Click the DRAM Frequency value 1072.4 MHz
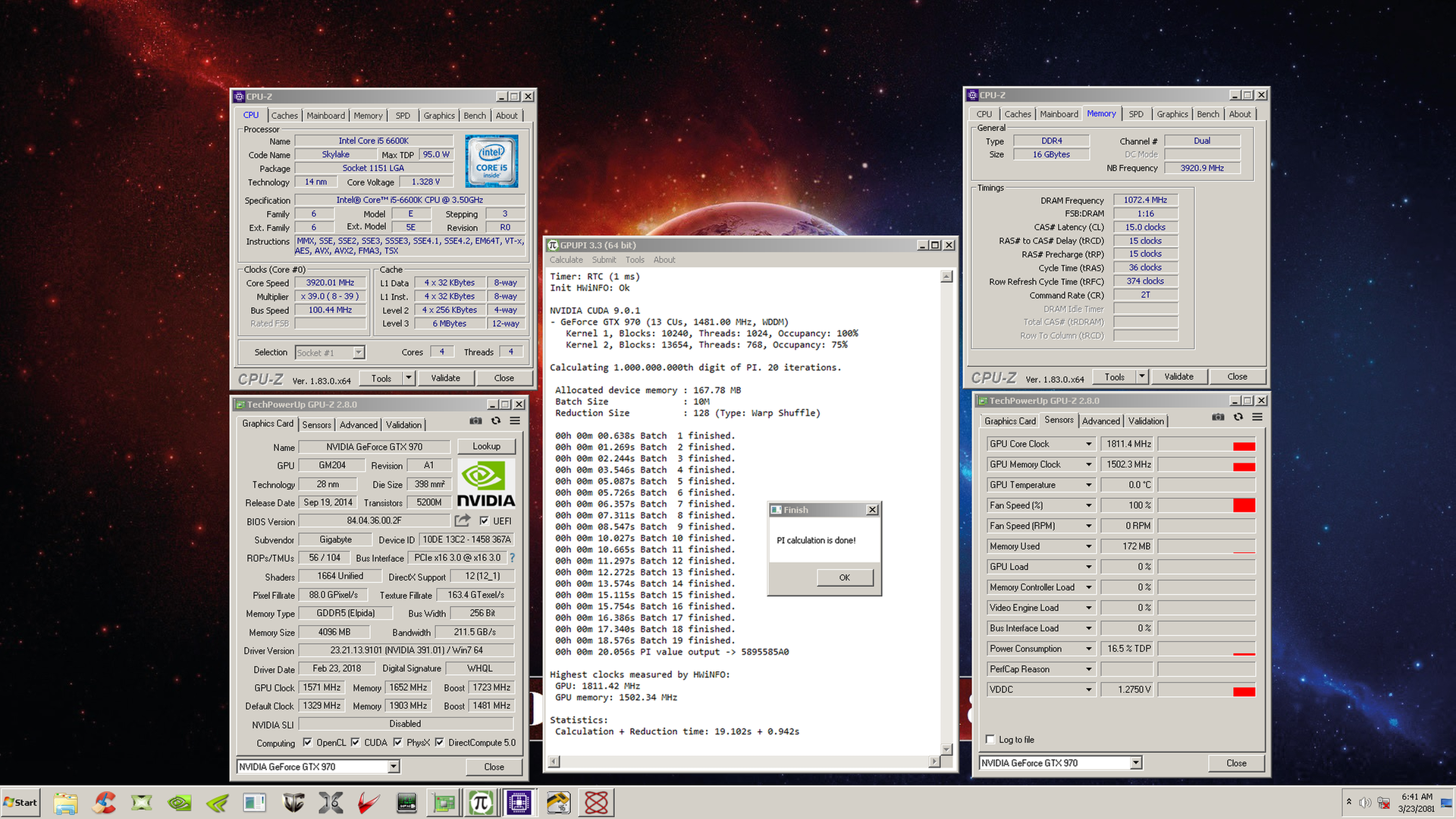Image resolution: width=1456 pixels, height=819 pixels. click(1145, 200)
